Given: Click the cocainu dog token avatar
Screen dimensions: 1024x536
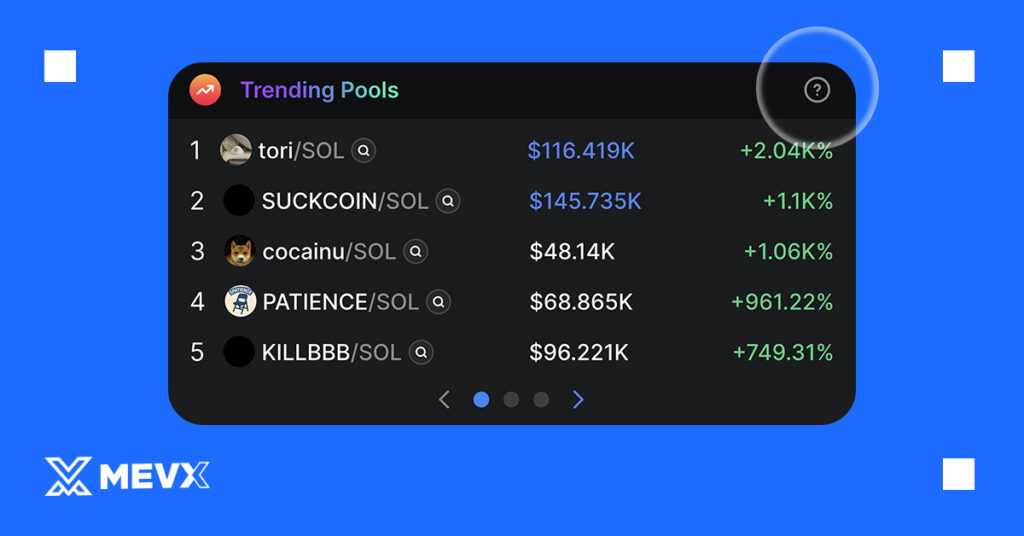Looking at the screenshot, I should pos(239,251).
